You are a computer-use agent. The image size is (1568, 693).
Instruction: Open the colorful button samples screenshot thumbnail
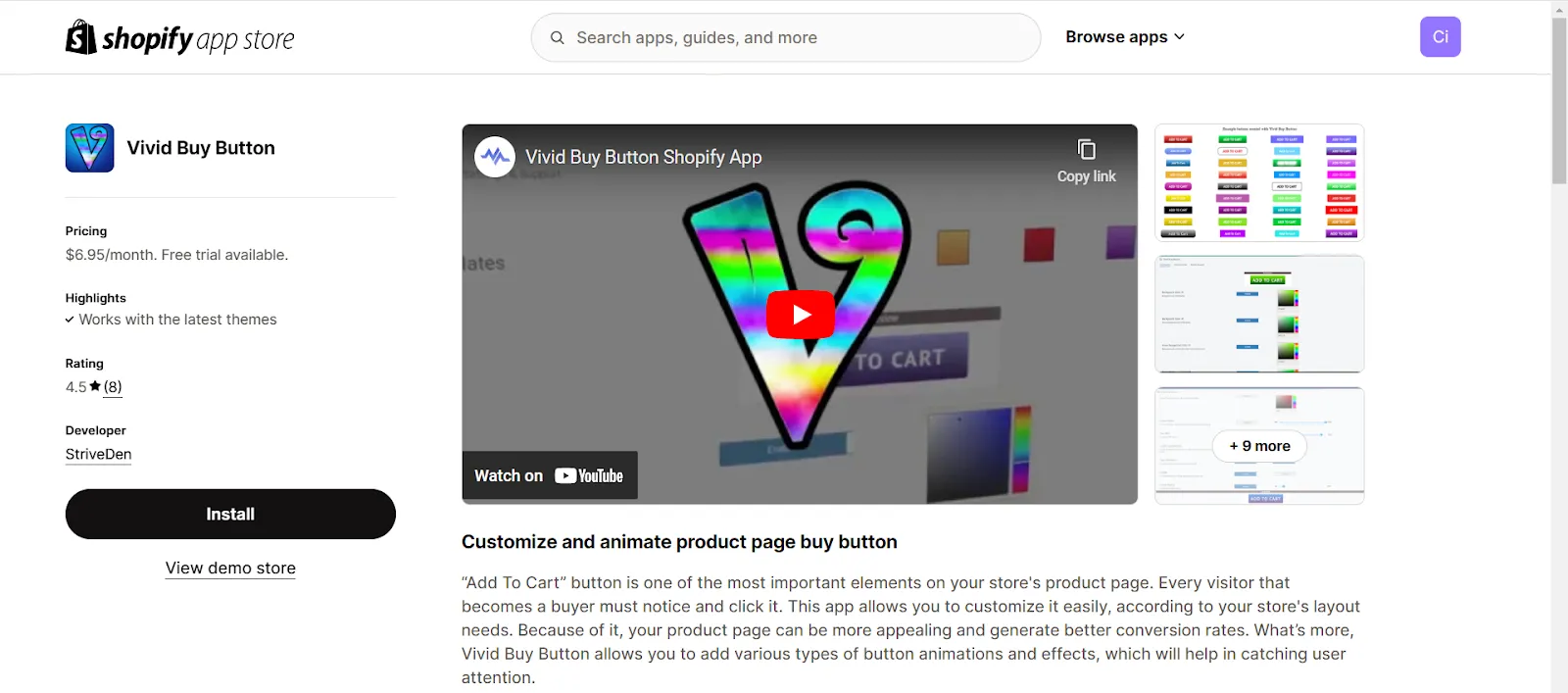tap(1259, 182)
